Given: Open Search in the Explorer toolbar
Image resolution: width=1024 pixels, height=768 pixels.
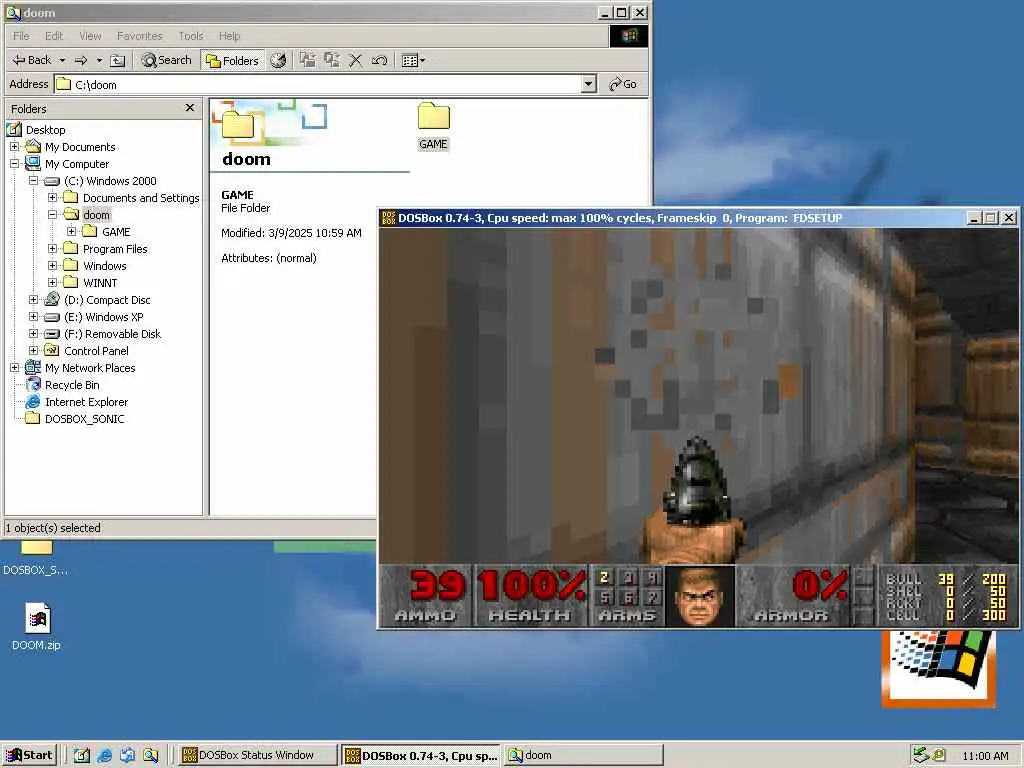Looking at the screenshot, I should click(x=167, y=60).
